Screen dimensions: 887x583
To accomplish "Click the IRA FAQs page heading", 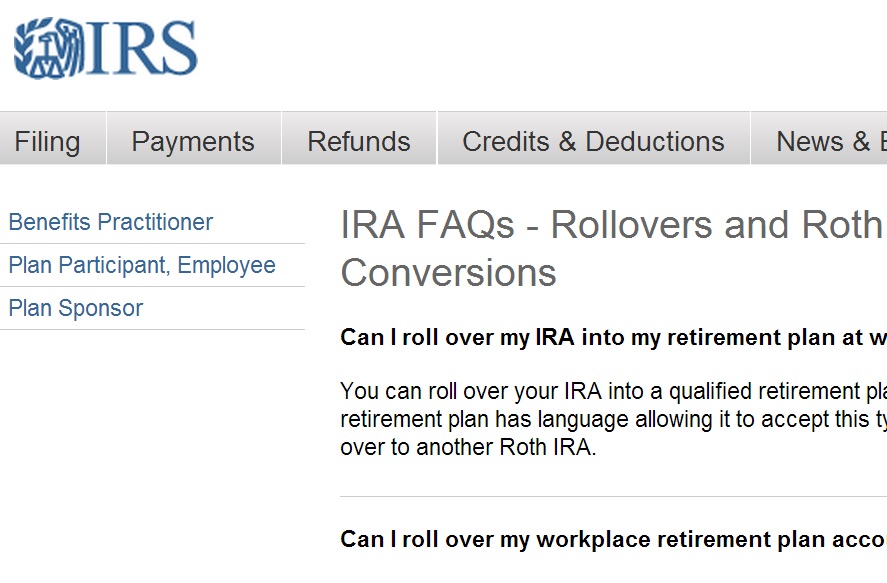I will click(x=613, y=248).
